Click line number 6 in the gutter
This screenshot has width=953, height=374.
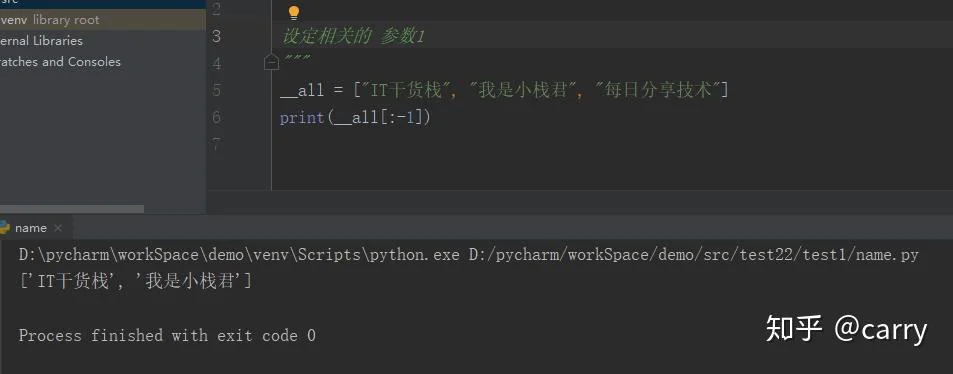click(216, 117)
